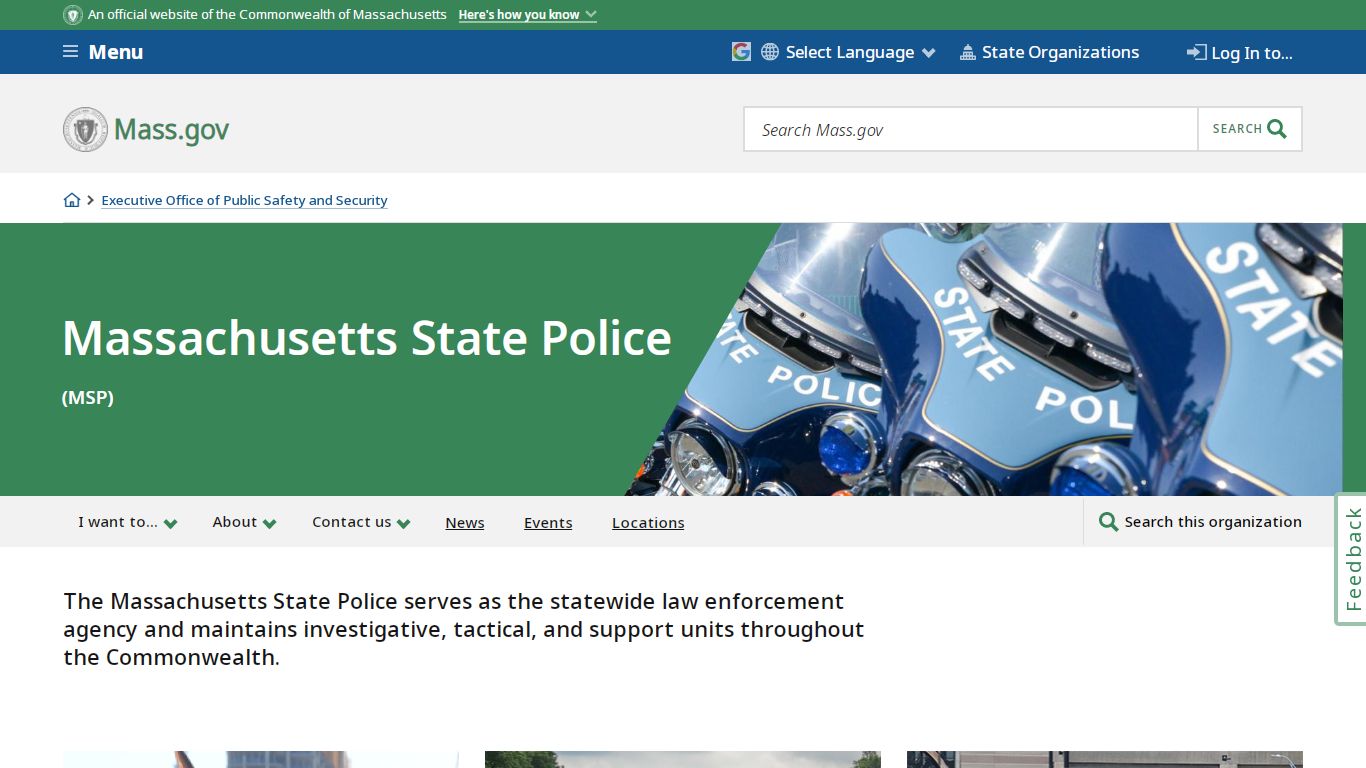Open the main Menu label

point(116,52)
